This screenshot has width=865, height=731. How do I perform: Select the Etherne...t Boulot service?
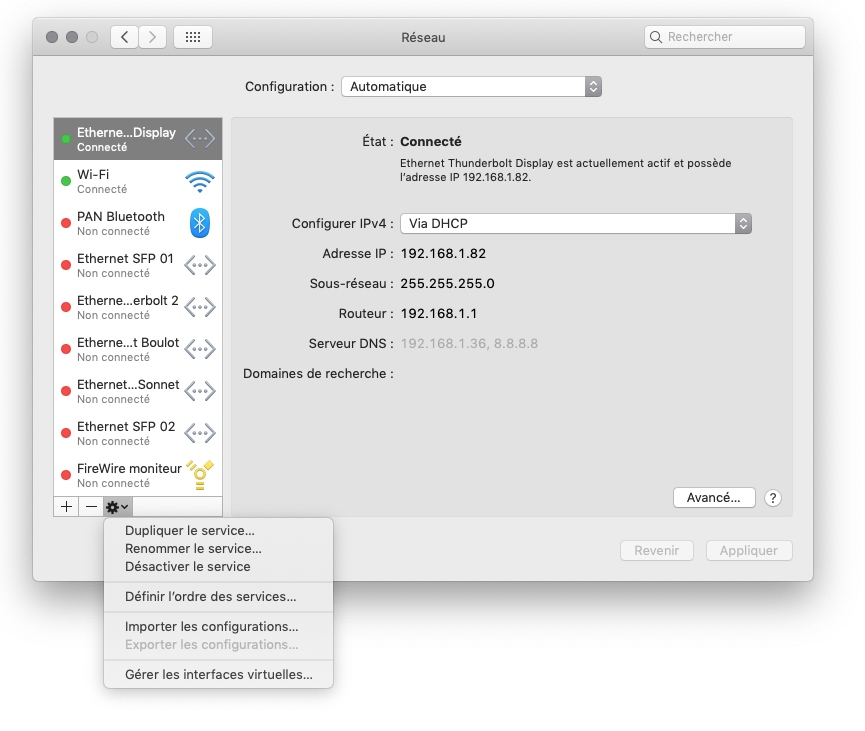point(138,349)
